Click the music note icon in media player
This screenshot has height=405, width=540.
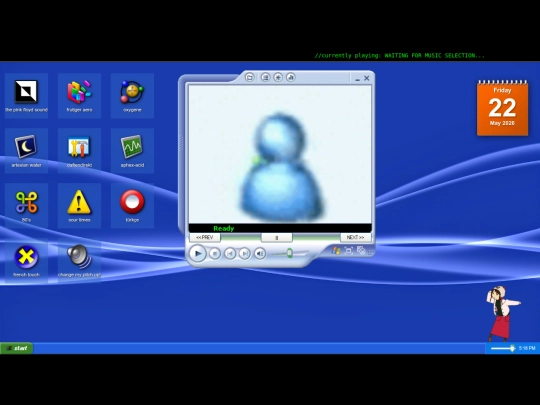click(x=291, y=77)
